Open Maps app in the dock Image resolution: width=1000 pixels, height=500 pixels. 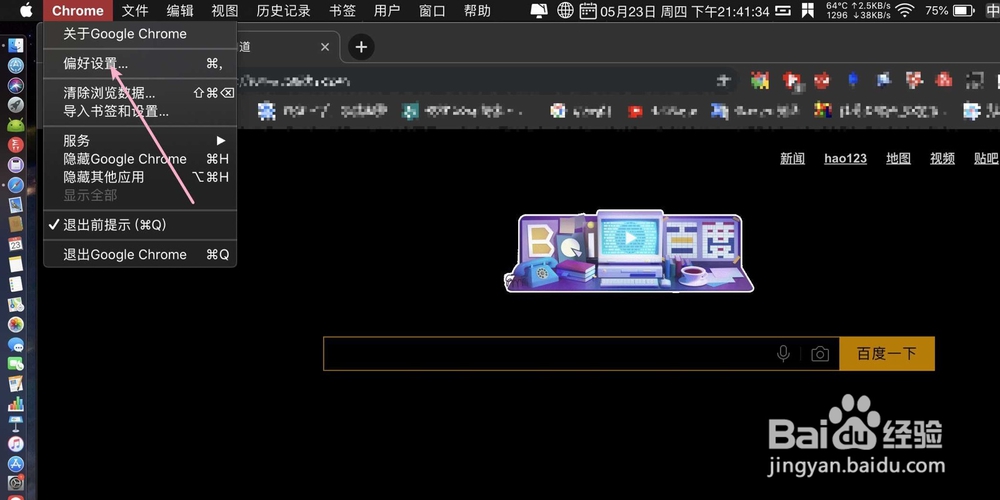tap(15, 304)
